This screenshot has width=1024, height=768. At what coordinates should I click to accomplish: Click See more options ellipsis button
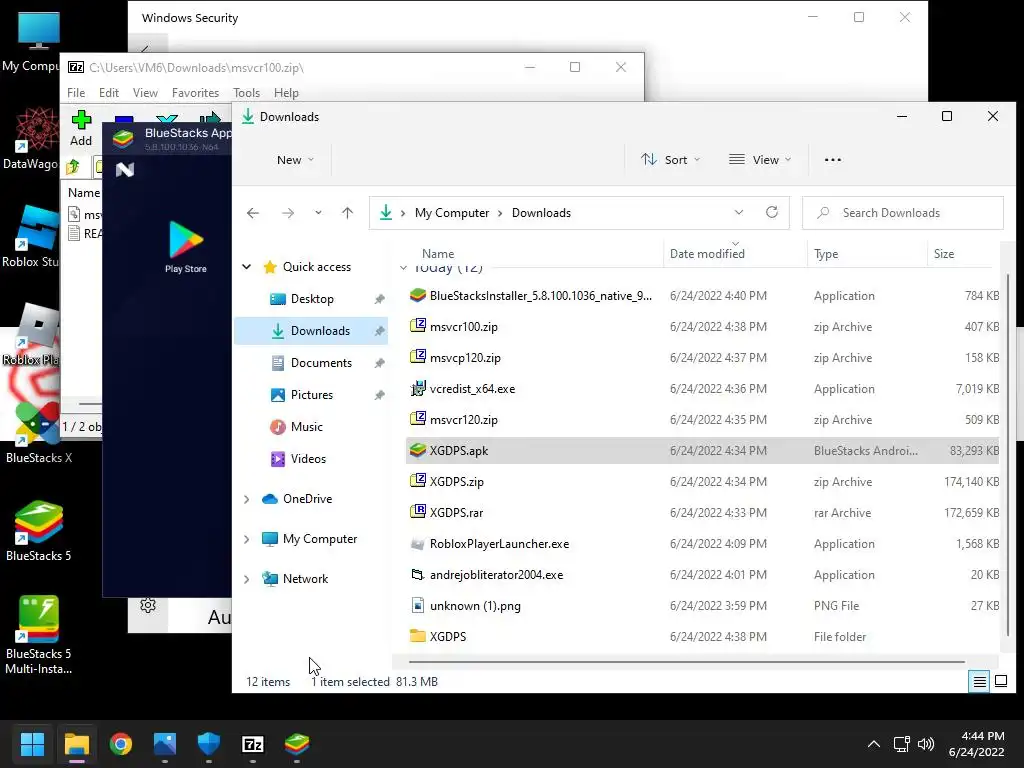click(833, 160)
